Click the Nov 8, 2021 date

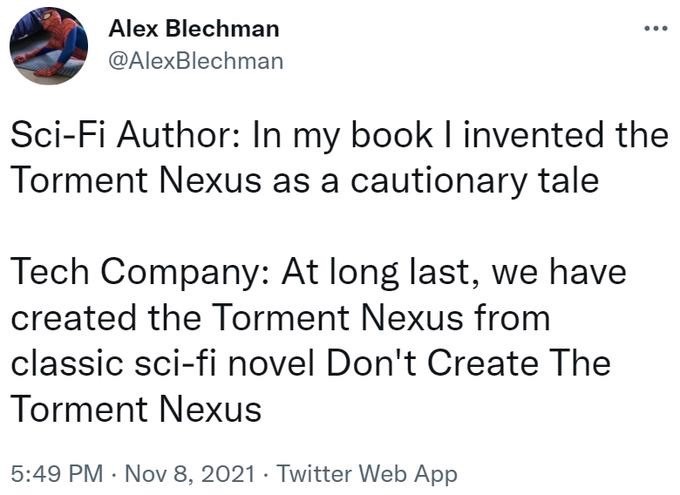point(191,472)
